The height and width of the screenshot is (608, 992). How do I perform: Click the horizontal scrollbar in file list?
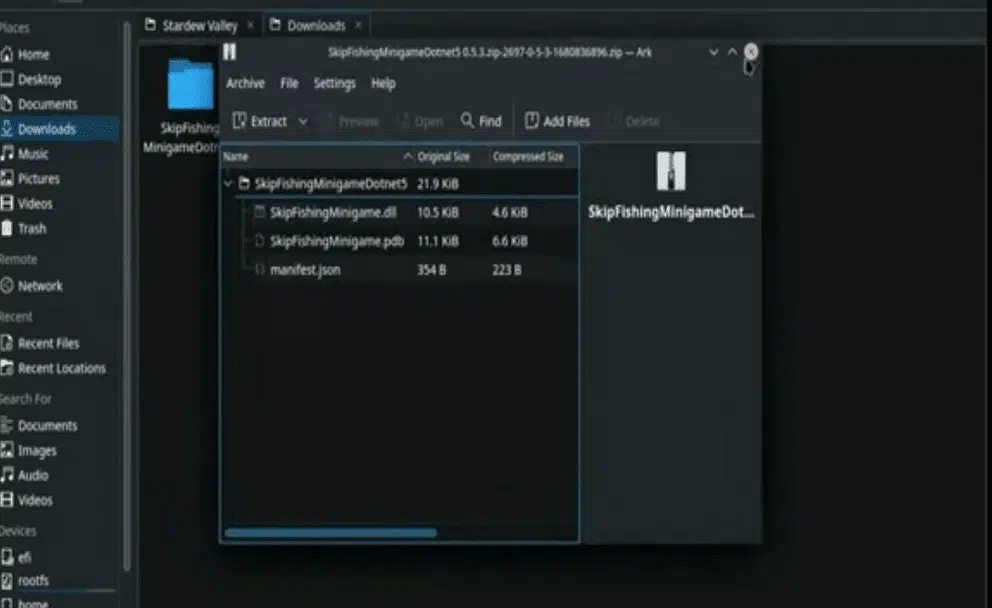coord(331,533)
